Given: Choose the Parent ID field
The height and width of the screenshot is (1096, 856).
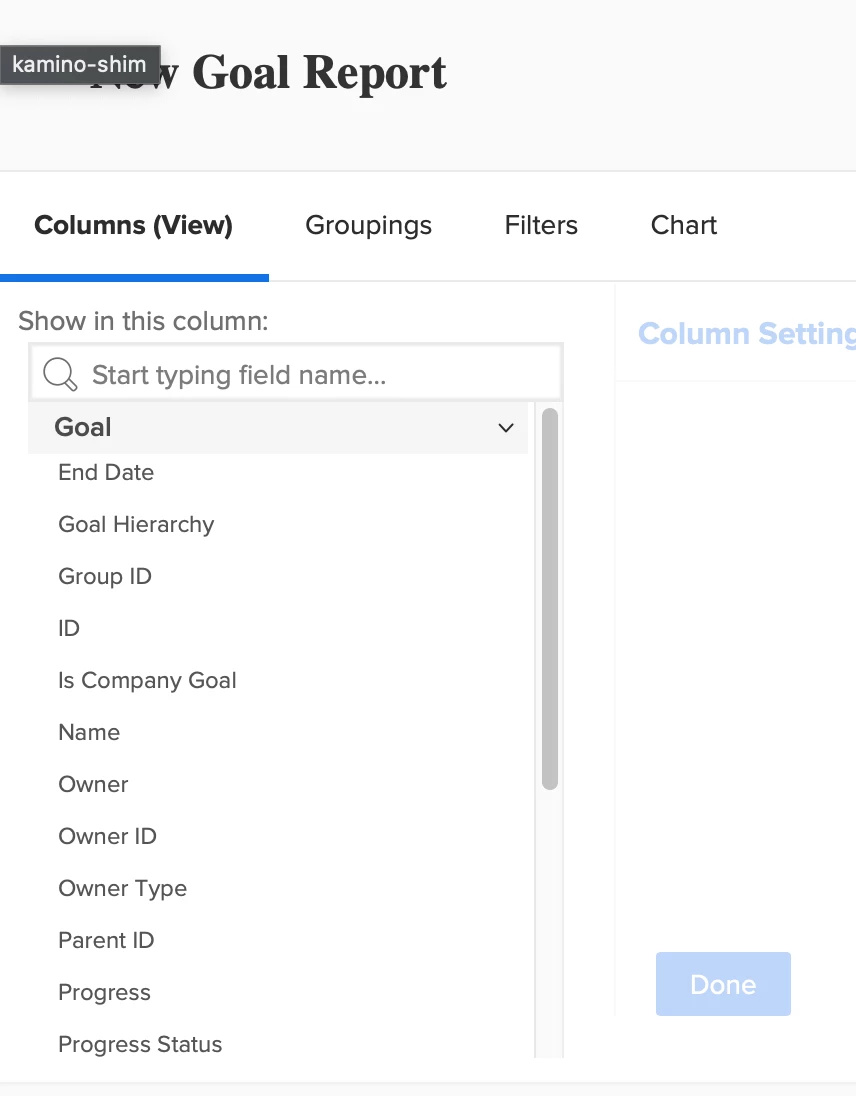Looking at the screenshot, I should [x=106, y=941].
